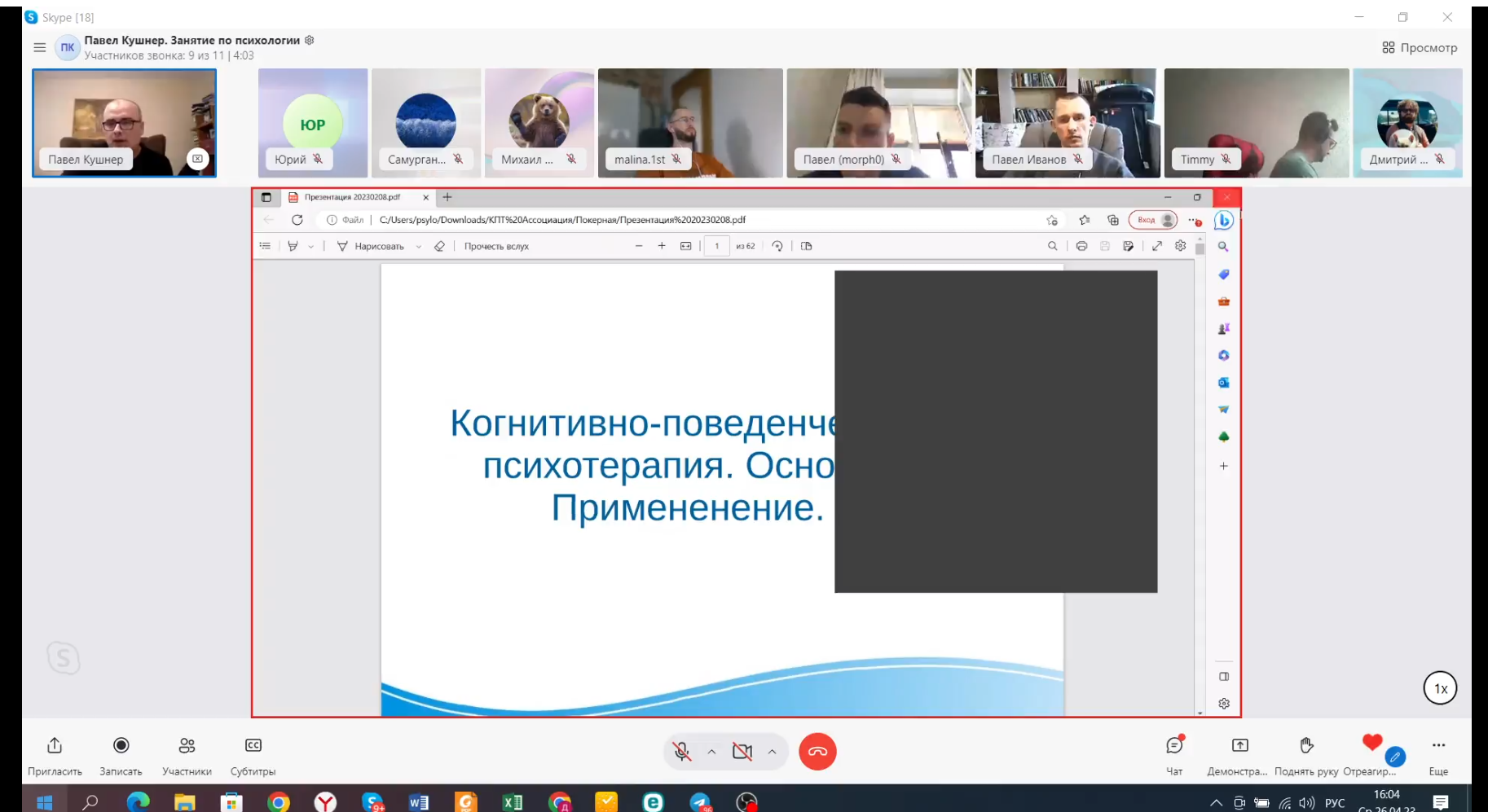Select Самурган participant tile
Image resolution: width=1488 pixels, height=812 pixels.
(x=426, y=123)
